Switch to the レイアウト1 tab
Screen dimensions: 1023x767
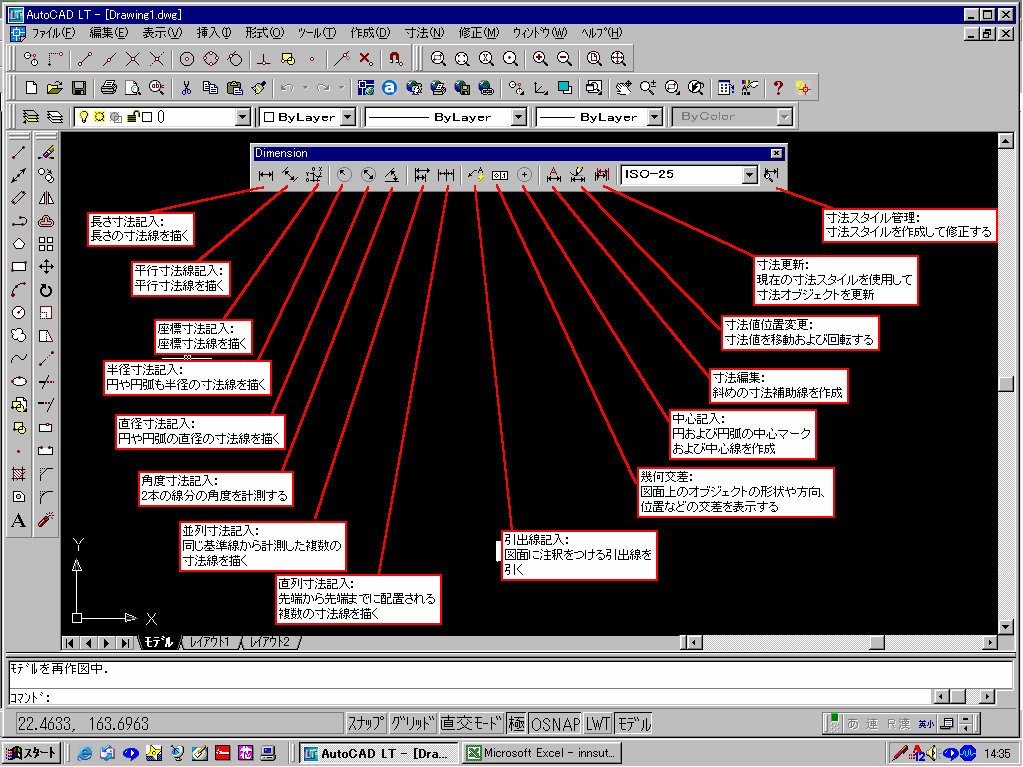pos(209,642)
